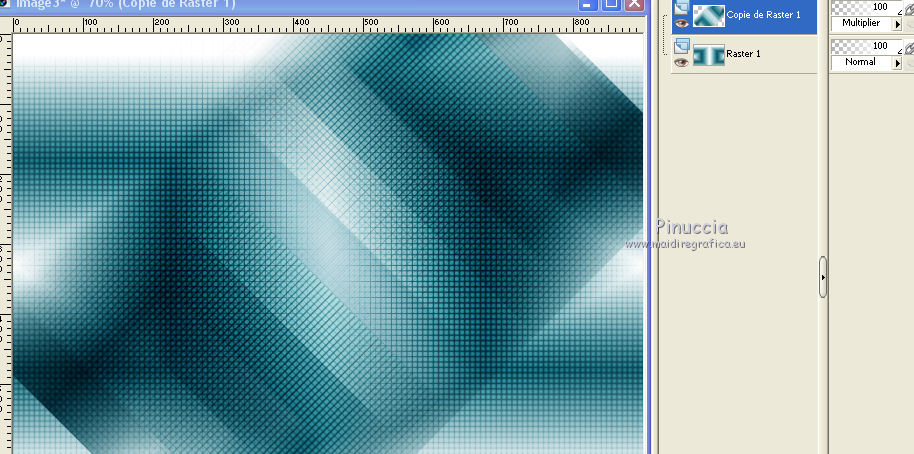Minimize the Image3 document window

click(x=588, y=4)
